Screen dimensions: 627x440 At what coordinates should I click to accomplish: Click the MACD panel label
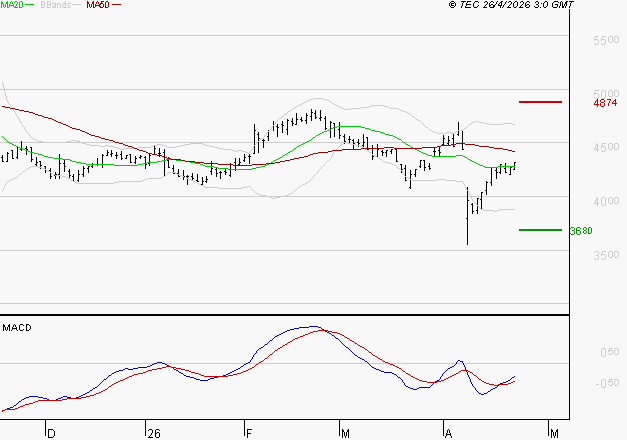point(17,328)
